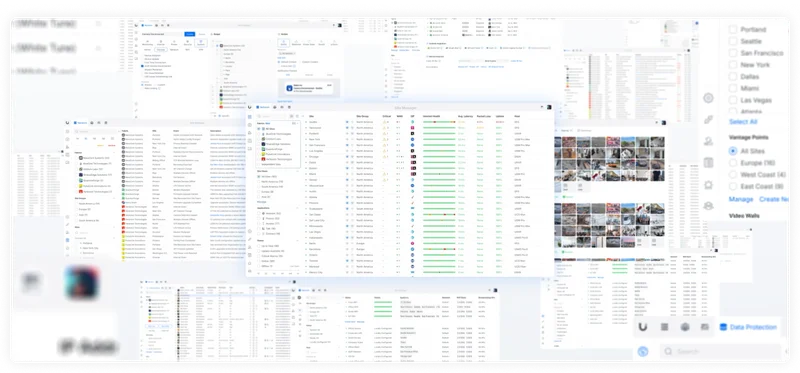Click the blue sites list icon in Site Manager sidebar
Viewport: 800px width, 373px height.
pyautogui.click(x=249, y=117)
